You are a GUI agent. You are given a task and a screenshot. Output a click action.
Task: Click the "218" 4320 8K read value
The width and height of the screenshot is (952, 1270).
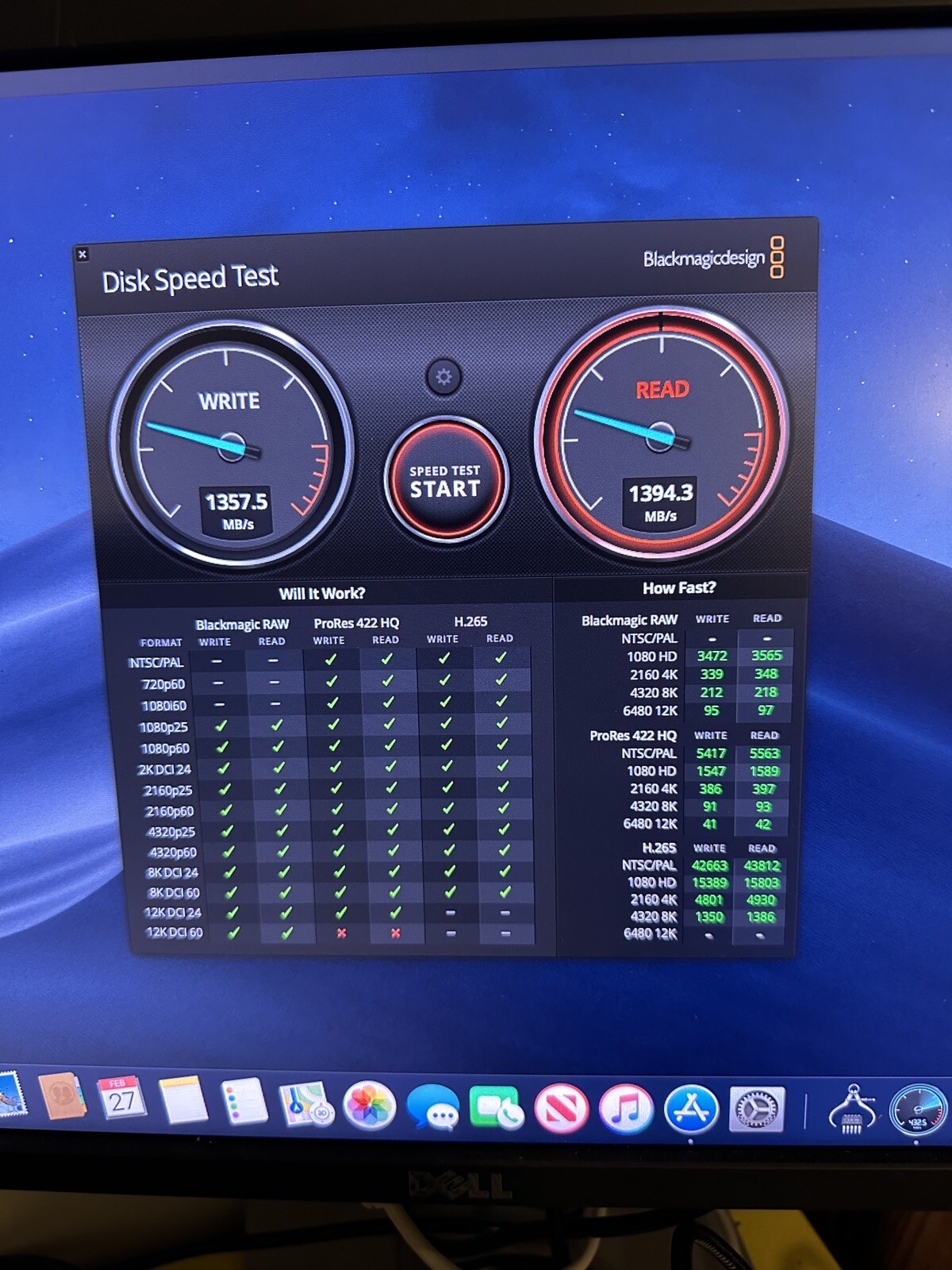766,691
